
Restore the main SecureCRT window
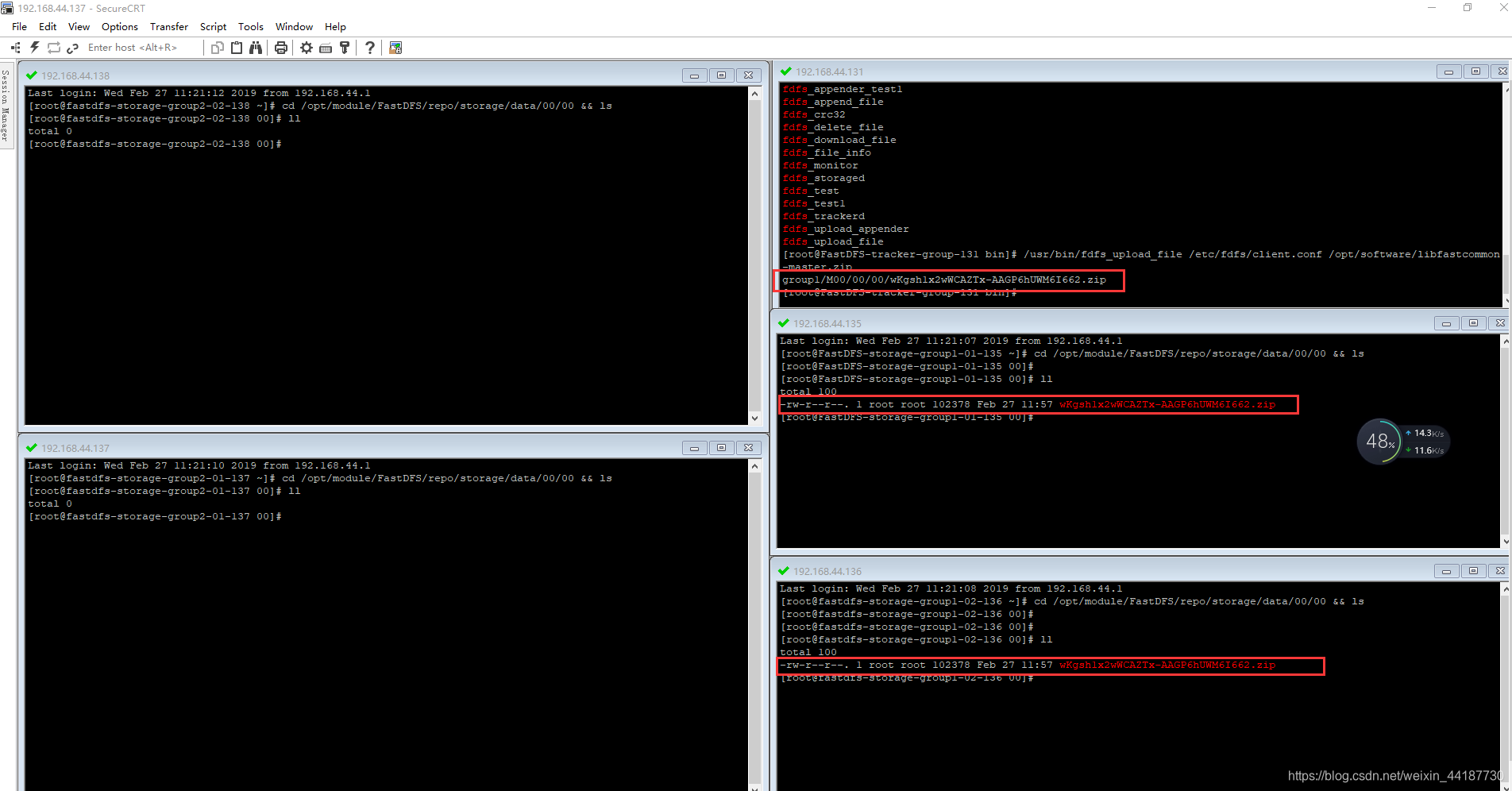[1468, 8]
